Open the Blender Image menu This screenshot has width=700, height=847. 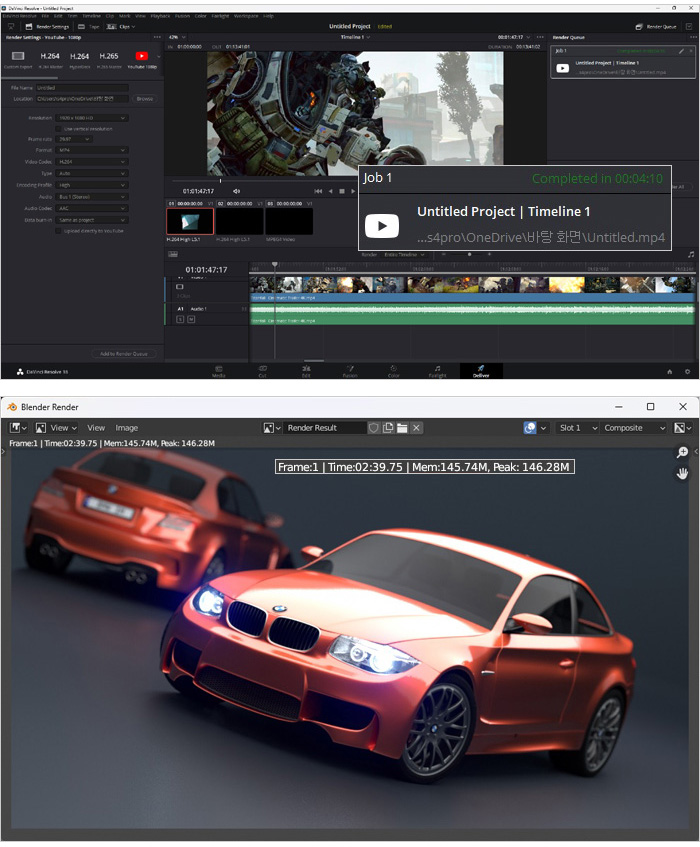click(126, 428)
